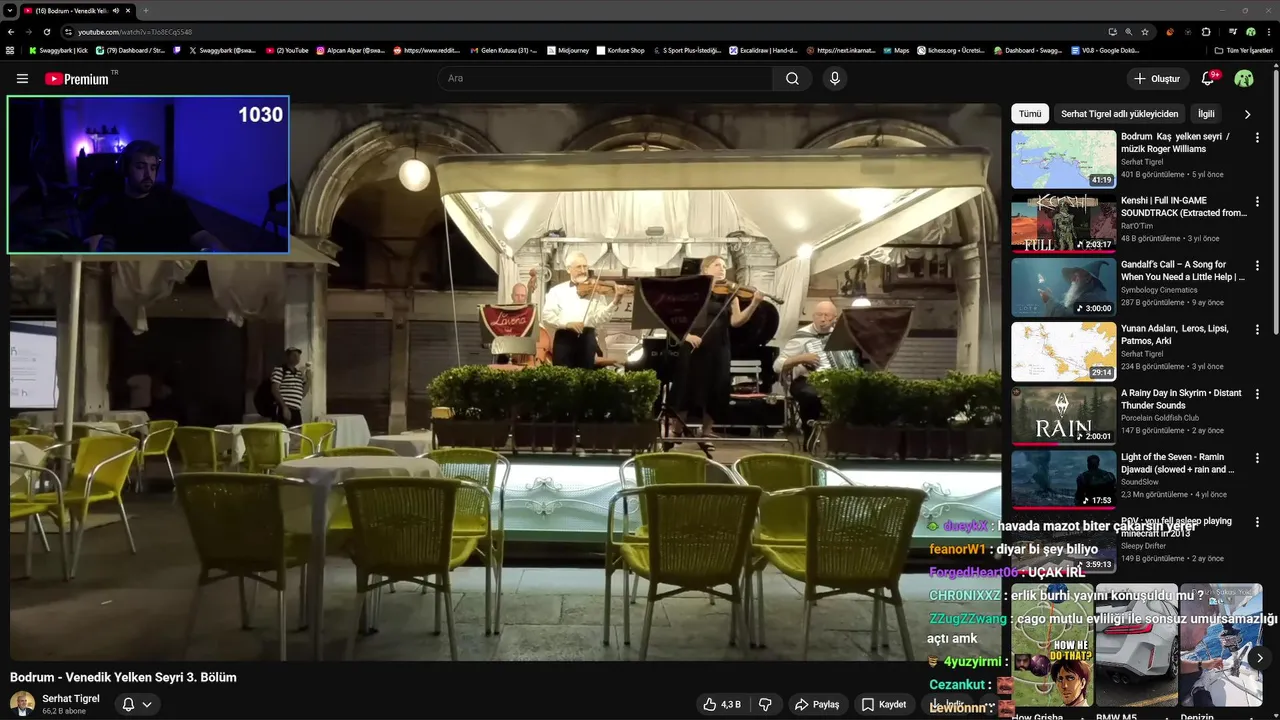Open the Gelen Kutusu Gmail bookmark
This screenshot has height=720, width=1280.
pyautogui.click(x=503, y=50)
